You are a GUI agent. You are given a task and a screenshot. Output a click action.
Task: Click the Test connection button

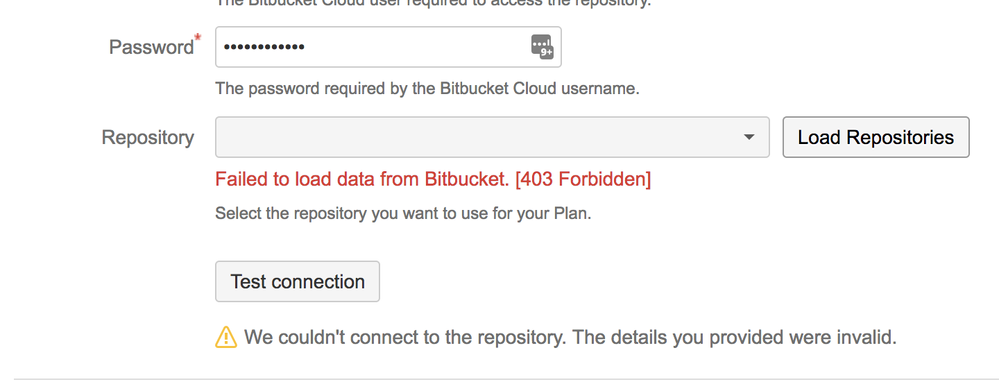click(x=298, y=281)
